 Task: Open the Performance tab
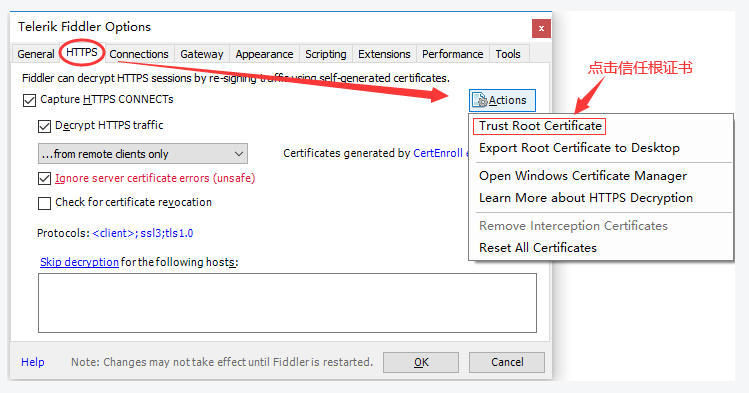[452, 54]
